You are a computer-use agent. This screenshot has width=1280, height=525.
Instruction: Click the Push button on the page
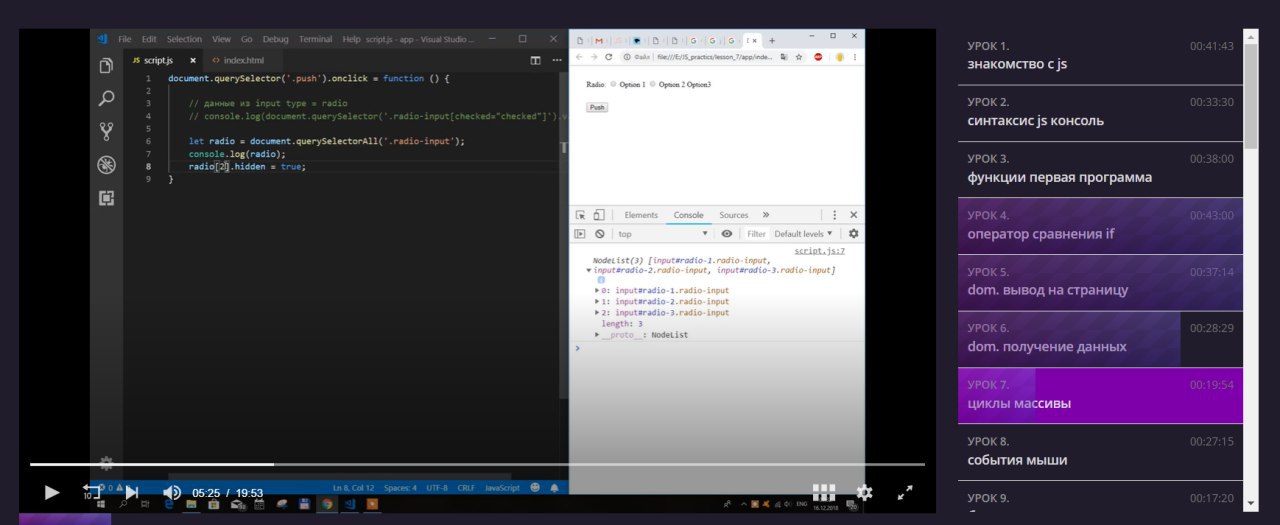pos(597,107)
